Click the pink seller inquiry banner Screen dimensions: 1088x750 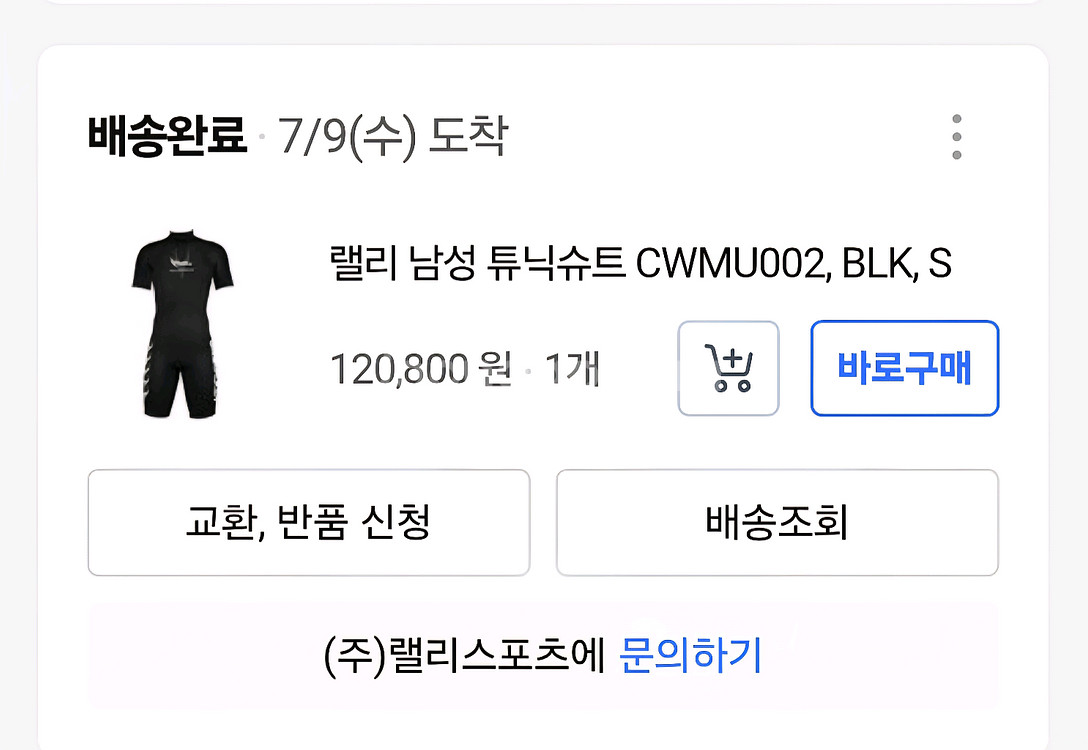click(543, 656)
